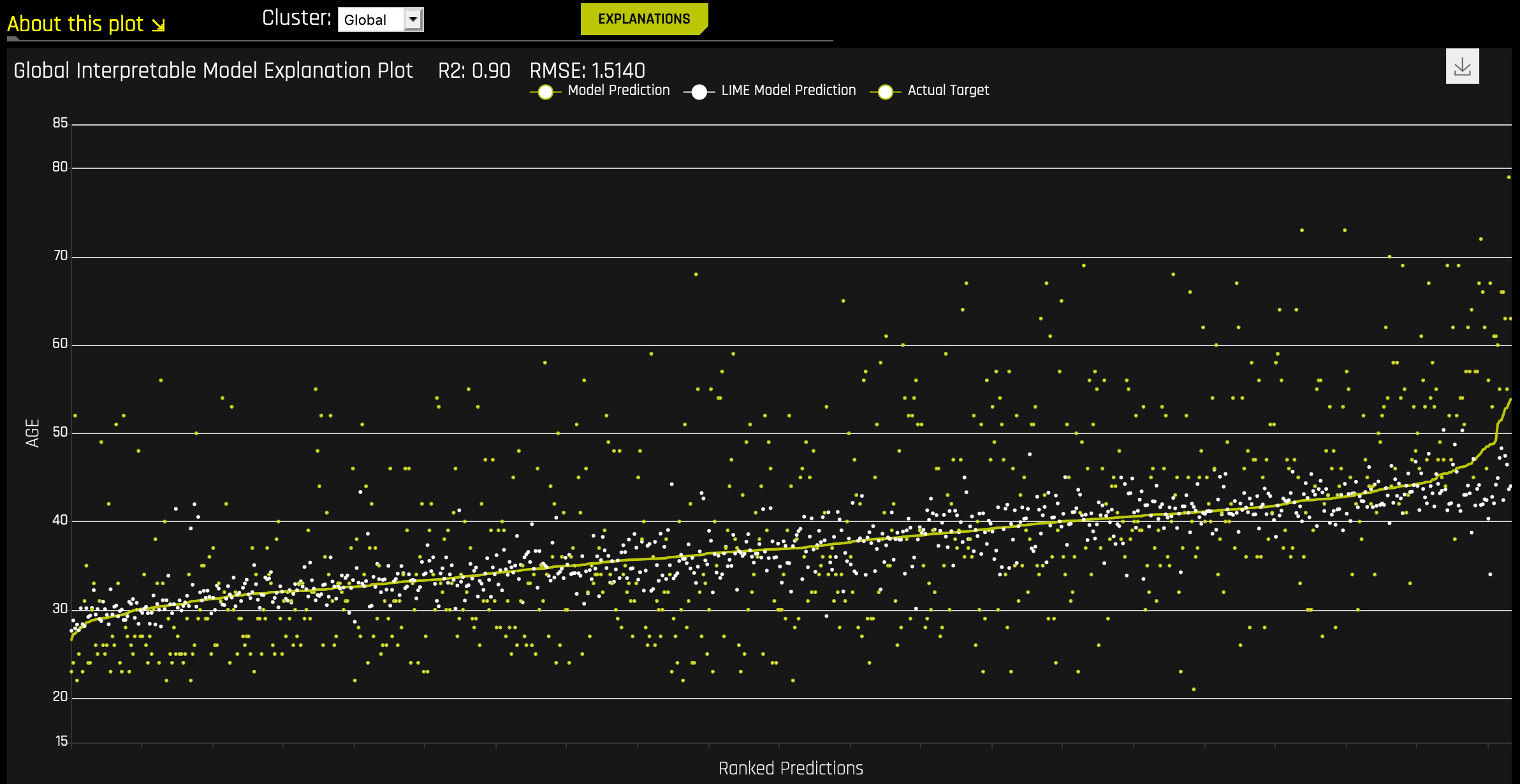Viewport: 1520px width, 784px height.
Task: Click the EXPLANATIONS button
Action: pos(644,19)
